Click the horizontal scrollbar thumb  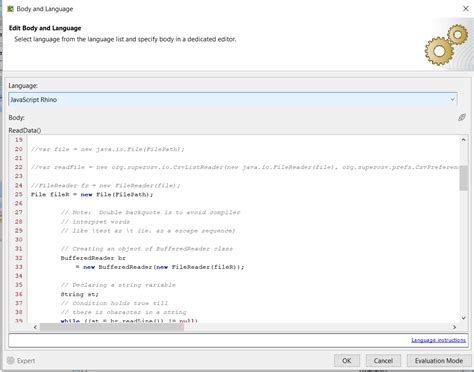[x=112, y=327]
